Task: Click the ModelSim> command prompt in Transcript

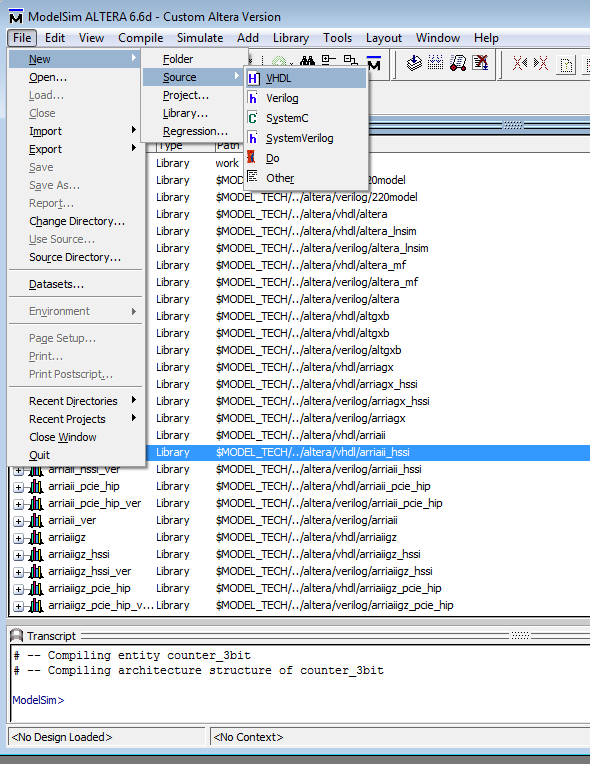Action: pyautogui.click(x=38, y=700)
